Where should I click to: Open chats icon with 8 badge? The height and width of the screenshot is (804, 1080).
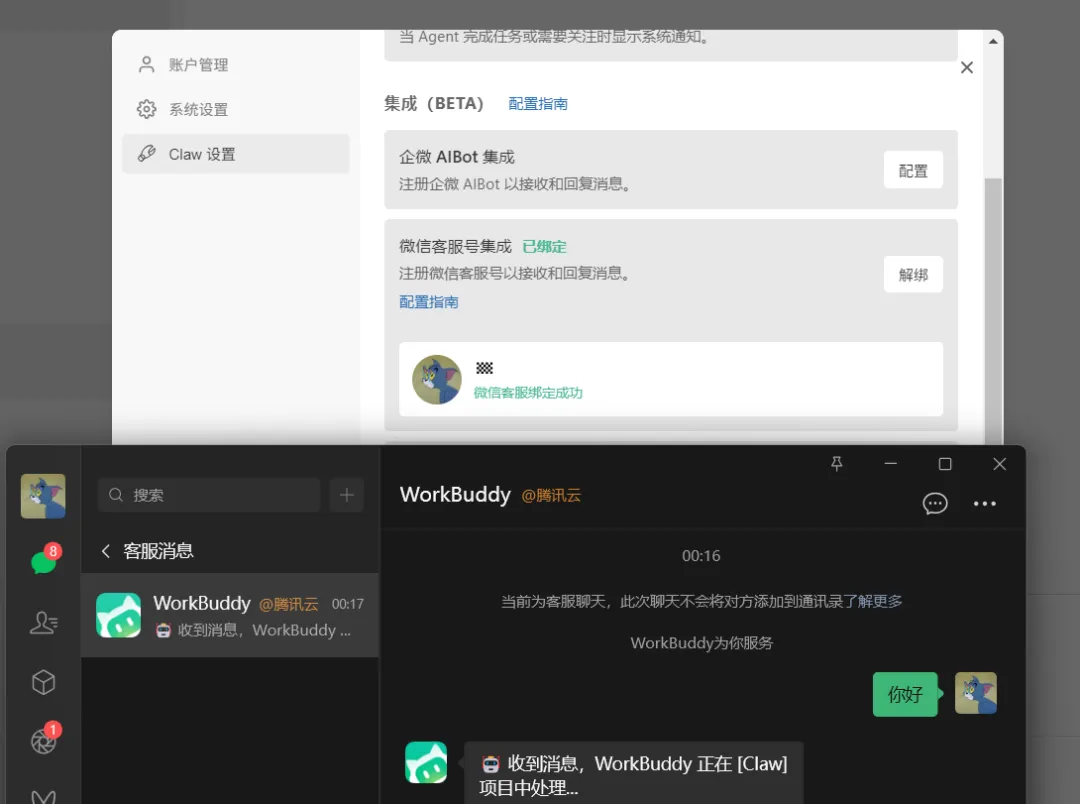tap(45, 561)
